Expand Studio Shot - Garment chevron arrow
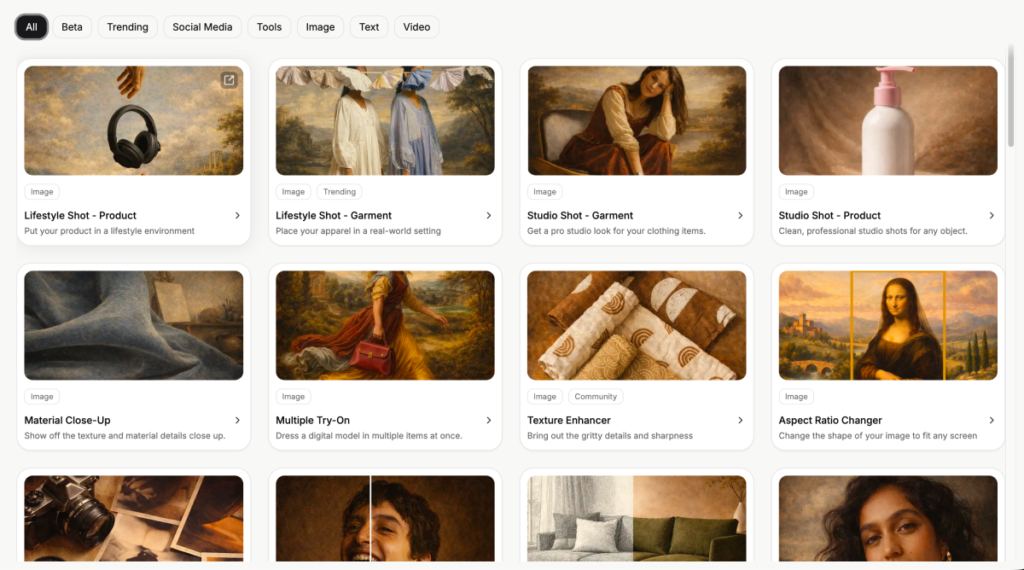The width and height of the screenshot is (1024, 570). pos(740,215)
